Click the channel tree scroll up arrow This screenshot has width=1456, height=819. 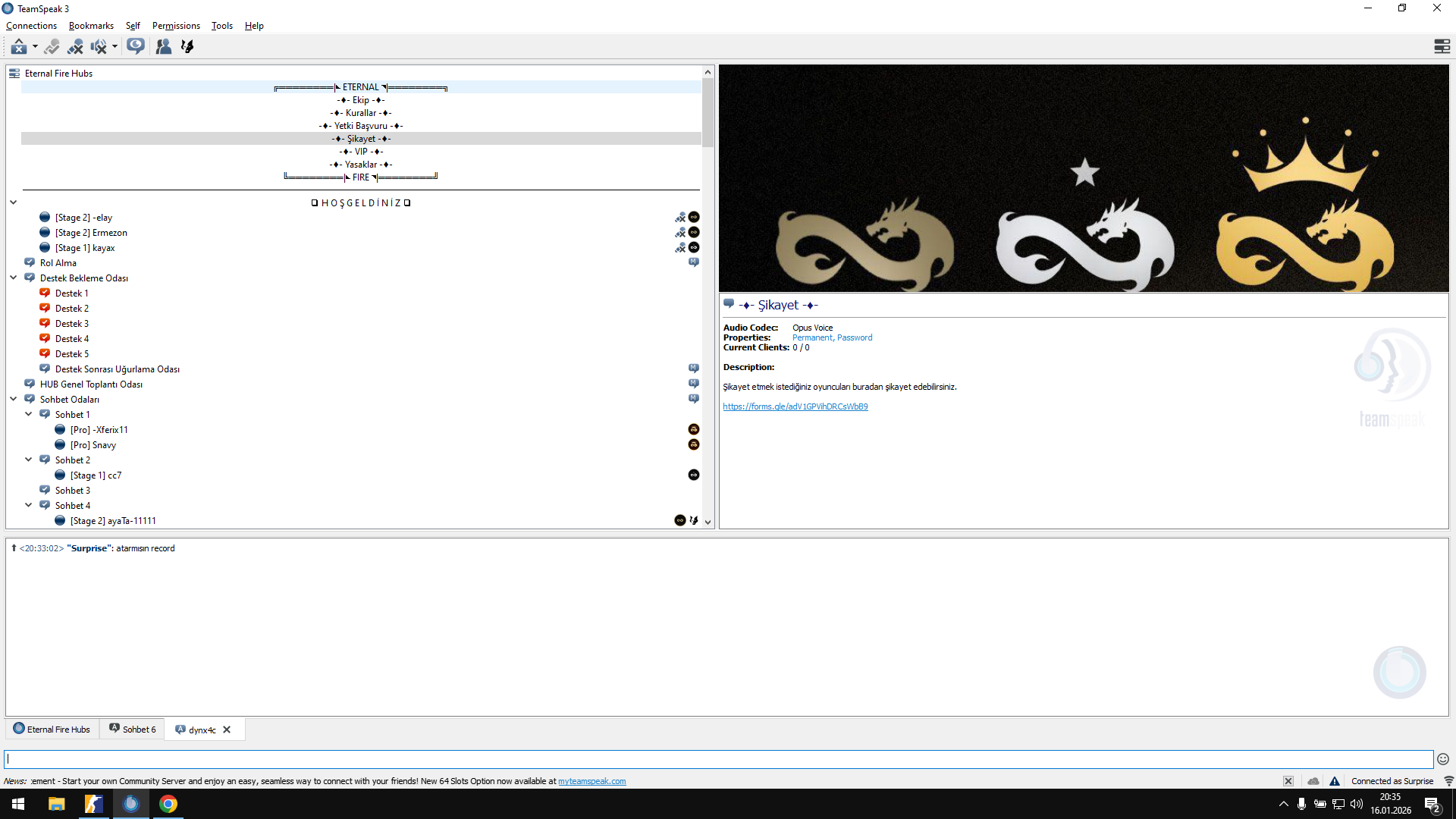coord(708,73)
